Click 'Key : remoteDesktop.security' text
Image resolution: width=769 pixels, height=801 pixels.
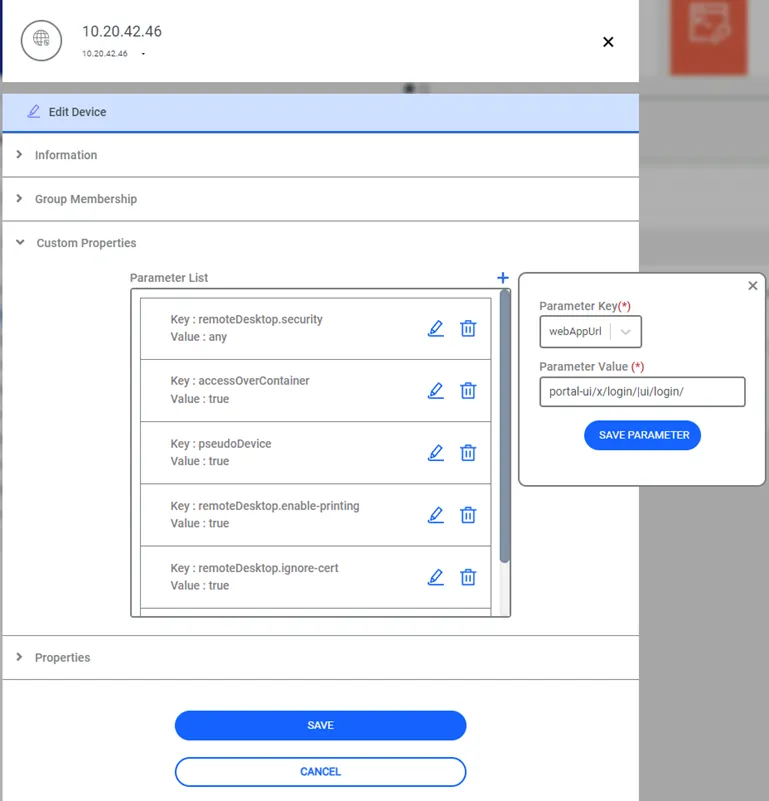247,319
